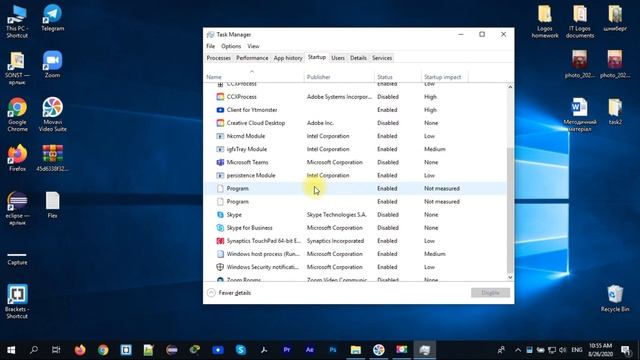Screen dimensions: 640x360
Task: Select Creative Cloud Desktop entry
Action: 355,123
